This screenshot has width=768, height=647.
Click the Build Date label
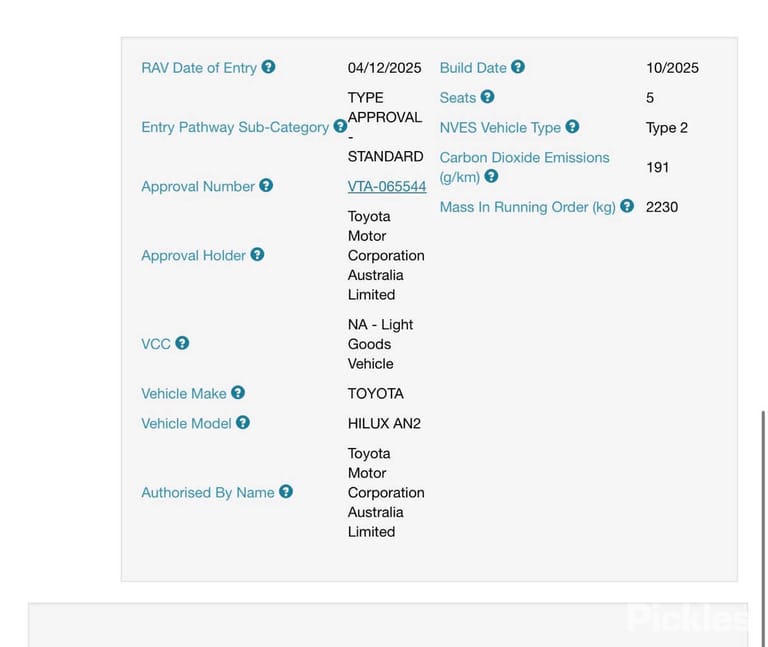pyautogui.click(x=473, y=68)
